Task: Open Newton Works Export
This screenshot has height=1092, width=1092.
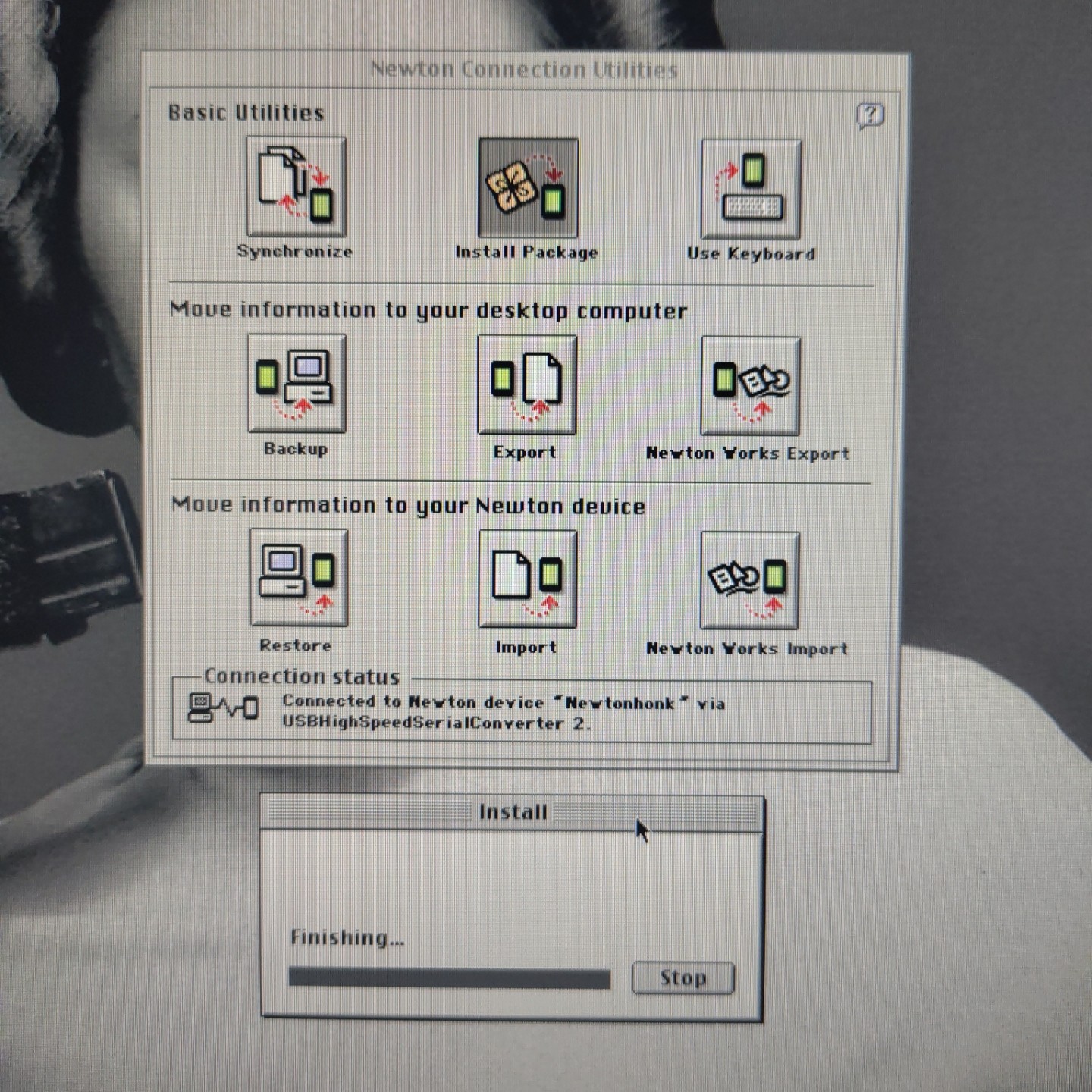Action: pos(750,386)
